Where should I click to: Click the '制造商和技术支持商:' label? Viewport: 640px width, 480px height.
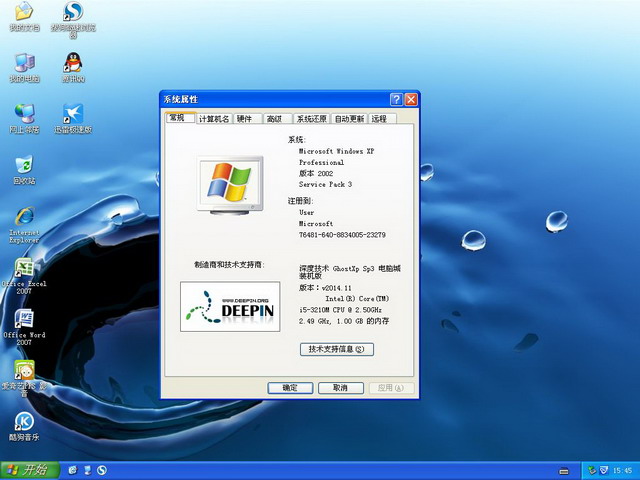point(229,265)
